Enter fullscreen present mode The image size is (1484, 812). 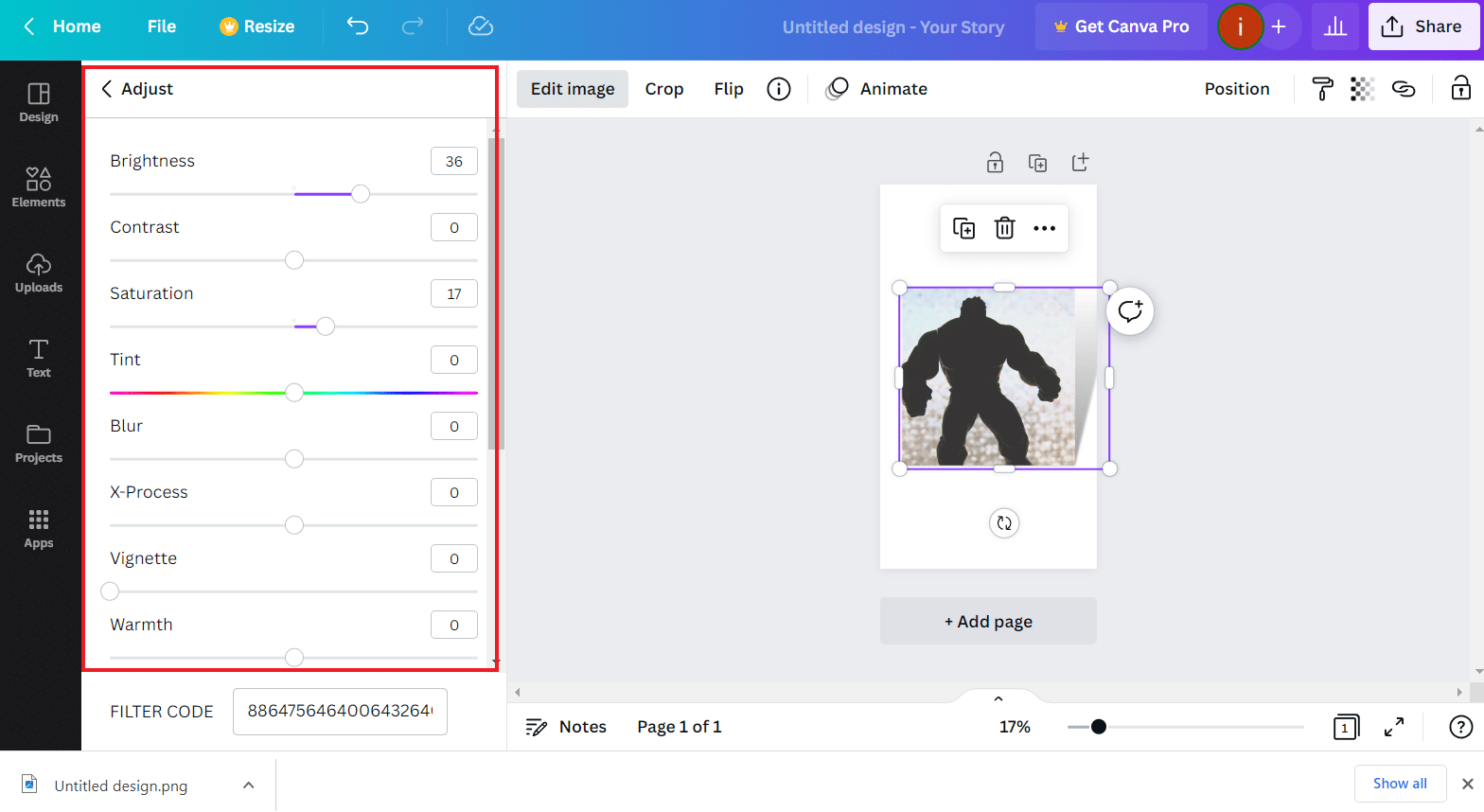(x=1394, y=727)
